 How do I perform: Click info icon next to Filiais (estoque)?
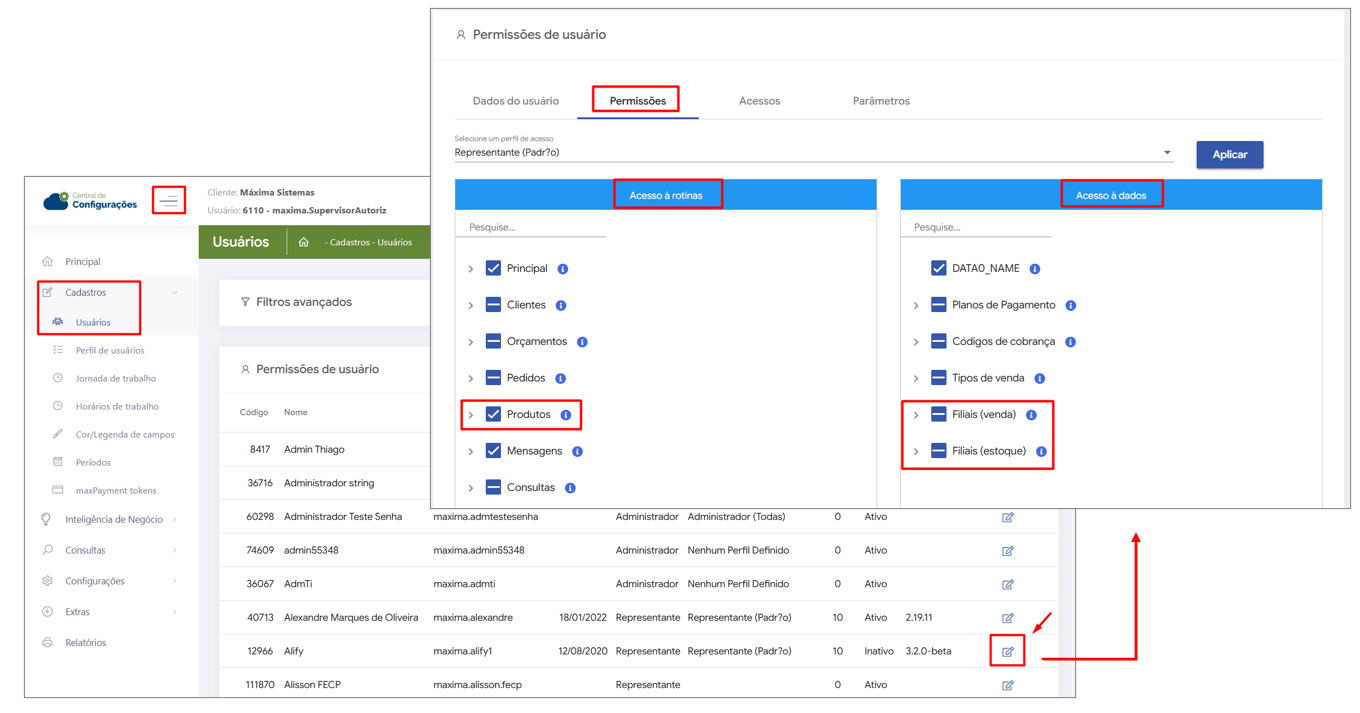[1041, 452]
